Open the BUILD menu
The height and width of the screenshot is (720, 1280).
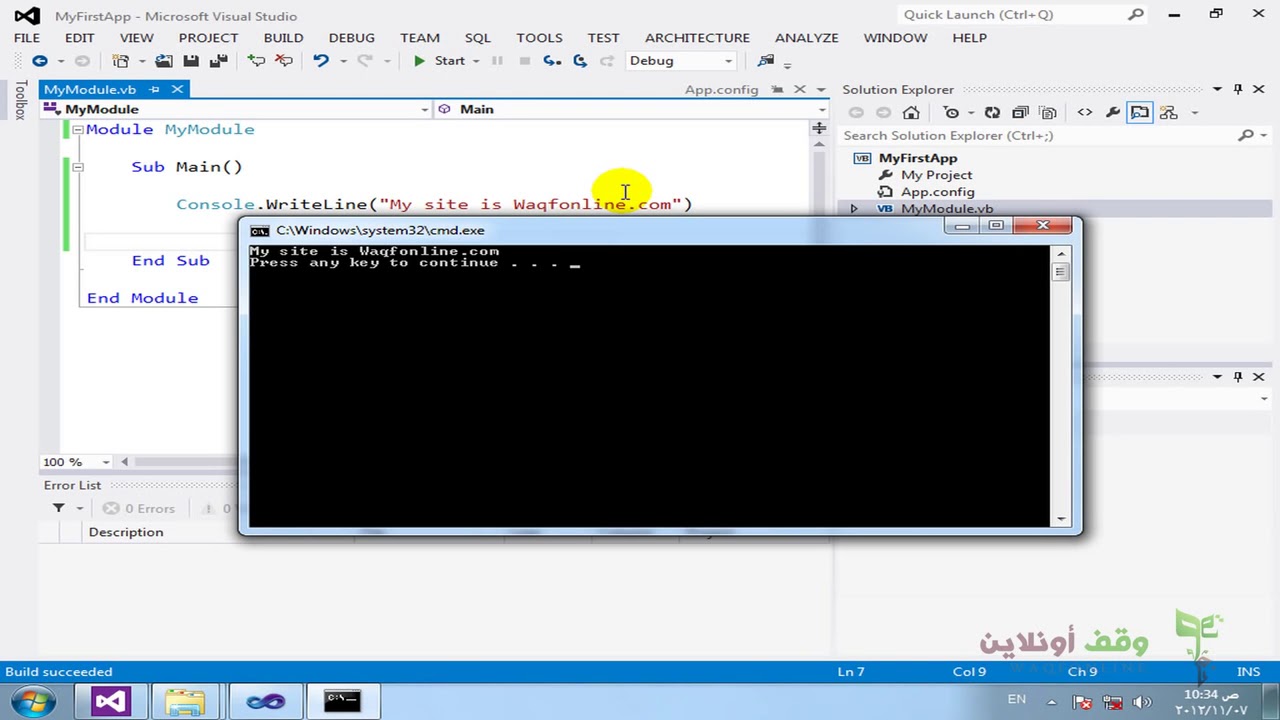click(x=283, y=37)
